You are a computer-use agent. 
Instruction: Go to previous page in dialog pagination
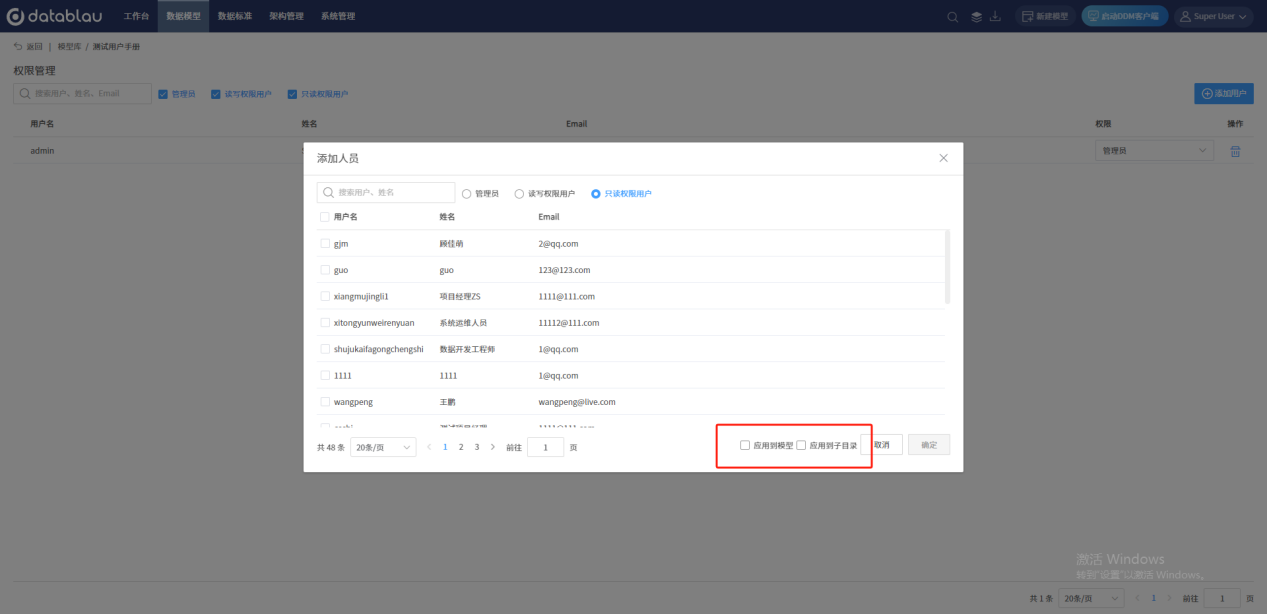pos(430,447)
